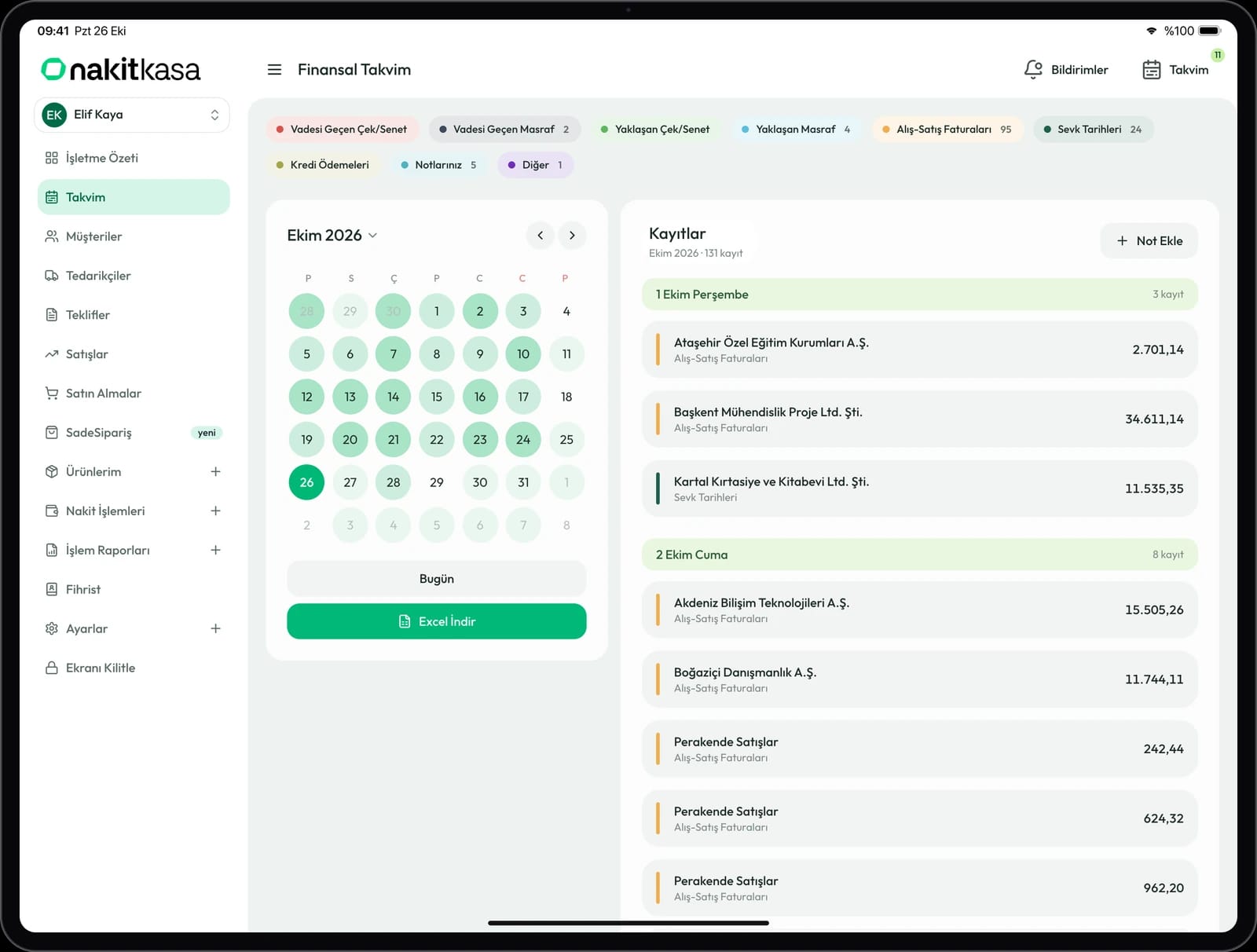This screenshot has width=1257, height=952.
Task: Open the Elif Kaya account switcher
Action: [x=132, y=115]
